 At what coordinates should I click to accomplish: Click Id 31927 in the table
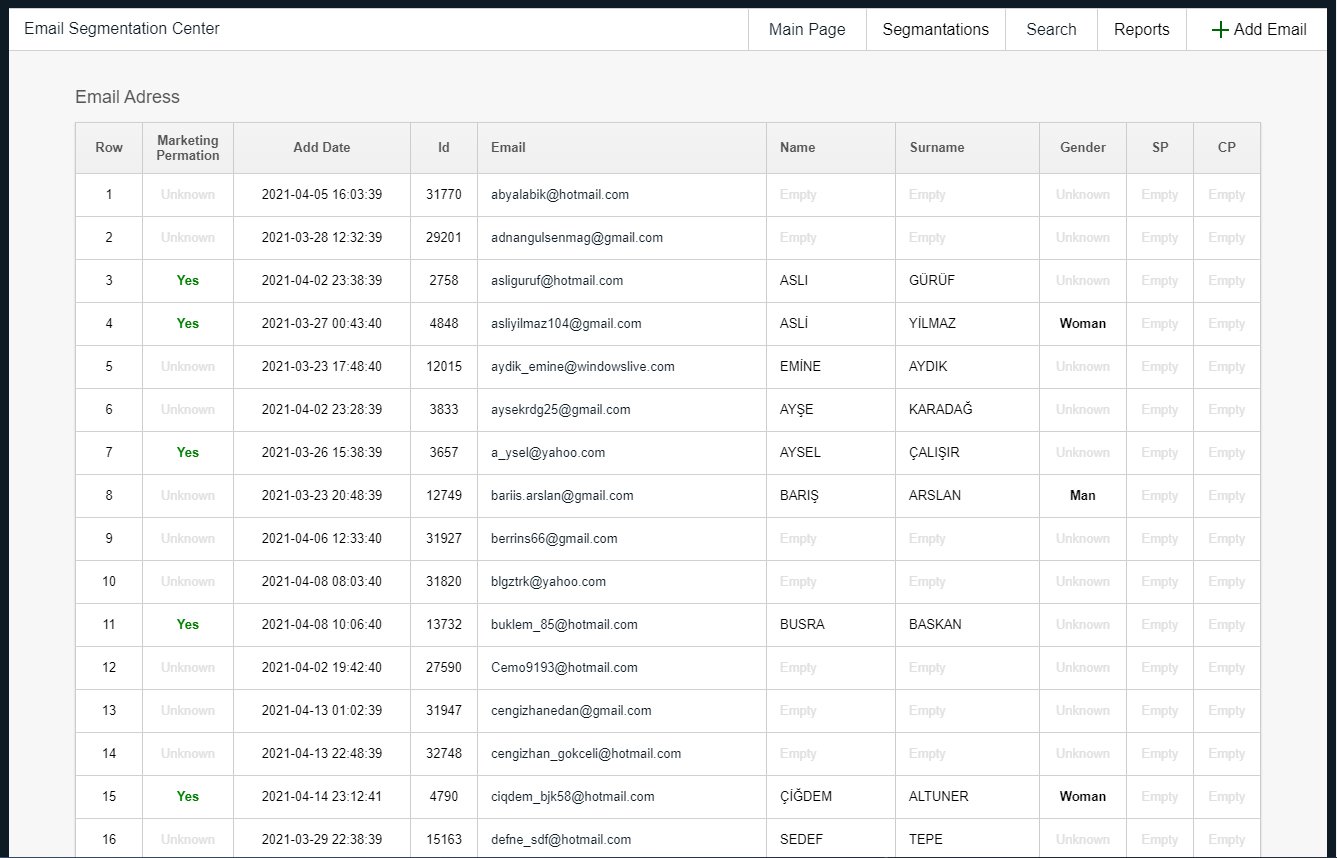click(x=444, y=539)
